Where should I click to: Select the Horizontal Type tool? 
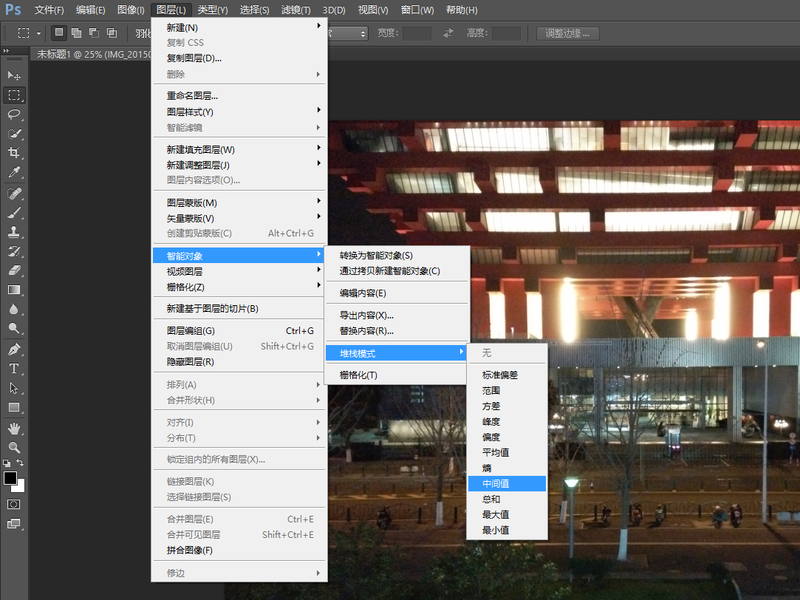14,368
